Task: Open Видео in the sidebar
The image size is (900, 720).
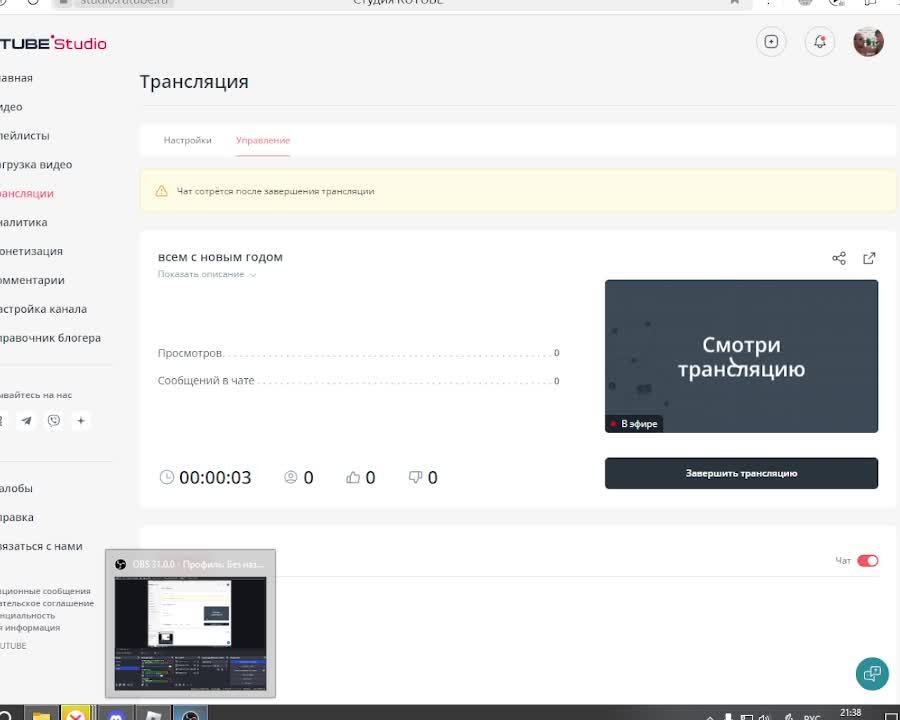Action: coord(11,107)
